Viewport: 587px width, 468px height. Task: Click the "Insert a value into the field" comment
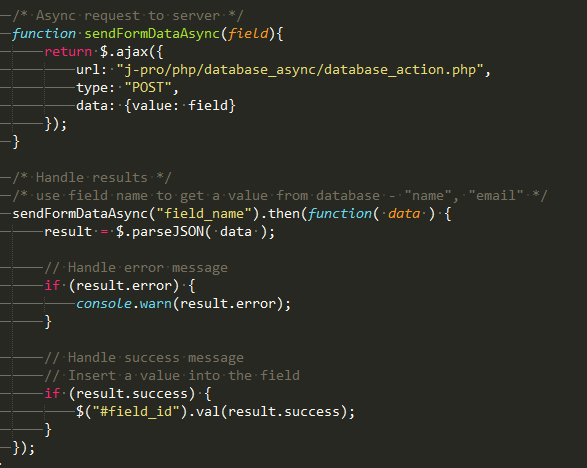[x=172, y=376]
